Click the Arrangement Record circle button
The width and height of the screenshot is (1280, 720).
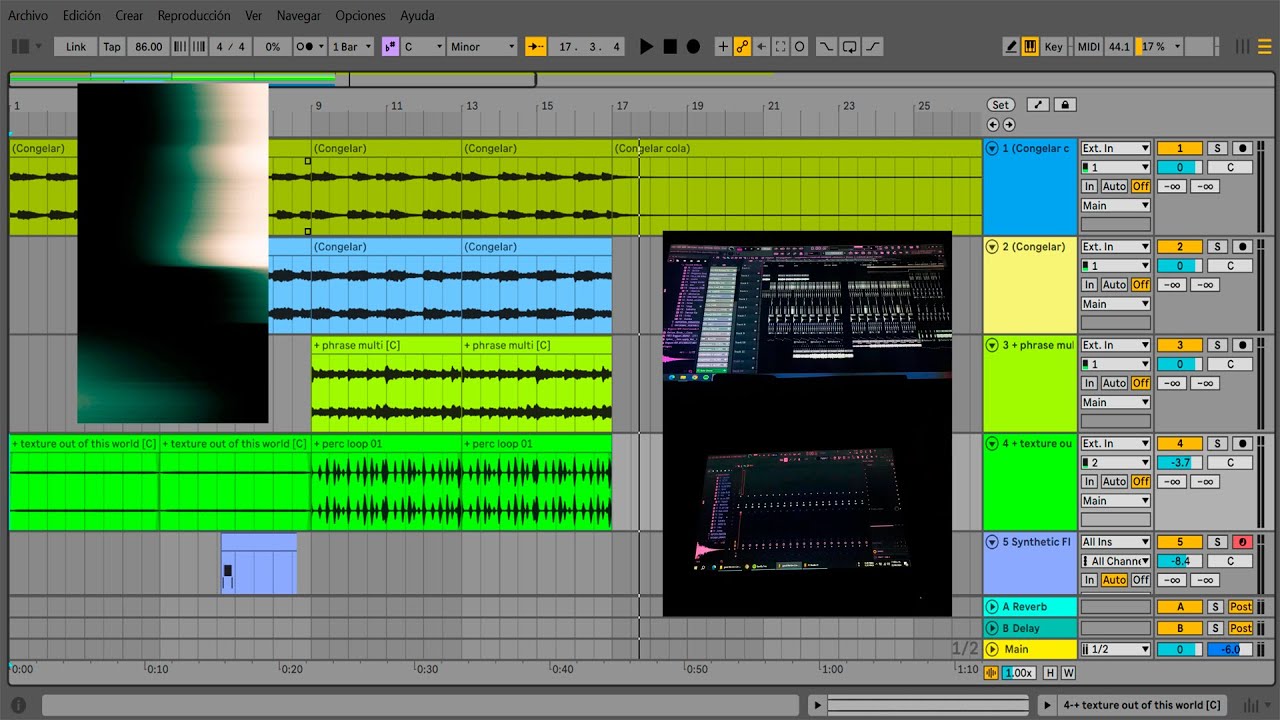(x=693, y=47)
